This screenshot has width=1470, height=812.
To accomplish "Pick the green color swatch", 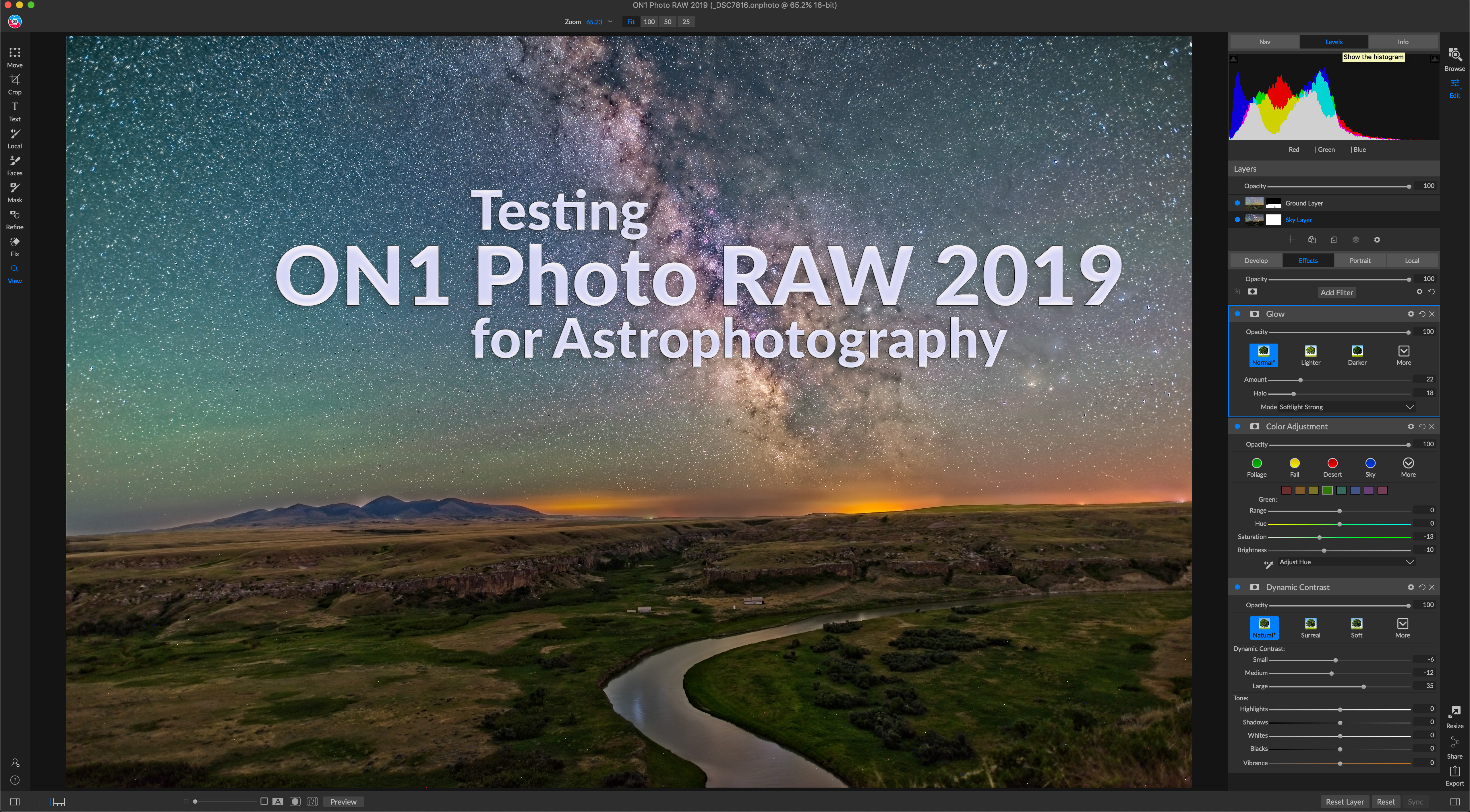I will point(1327,490).
